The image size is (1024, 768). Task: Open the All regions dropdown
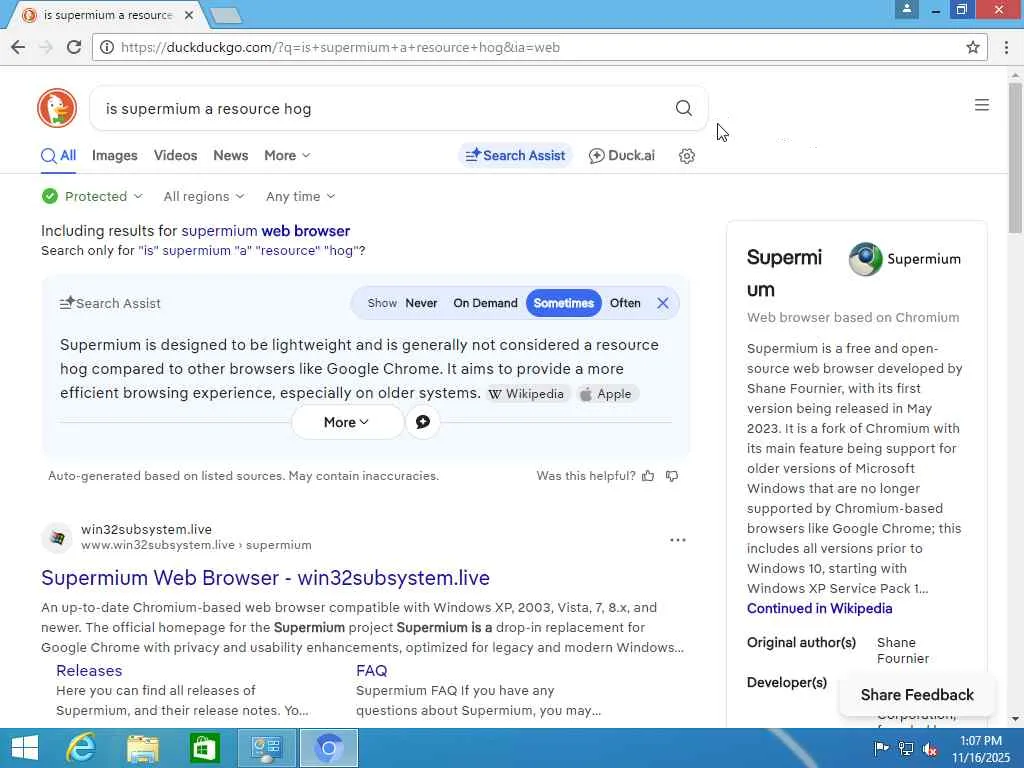(x=204, y=196)
